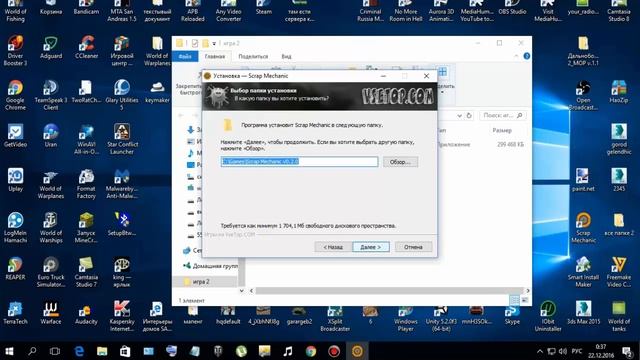Open HaoZip desktop icon
The image size is (640, 360).
[619, 92]
